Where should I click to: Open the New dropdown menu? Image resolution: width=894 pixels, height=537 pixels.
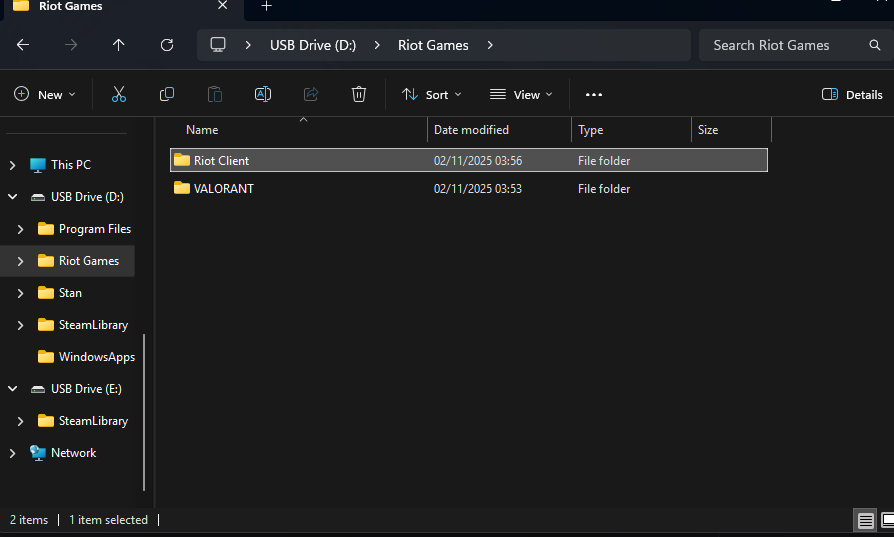(x=45, y=95)
